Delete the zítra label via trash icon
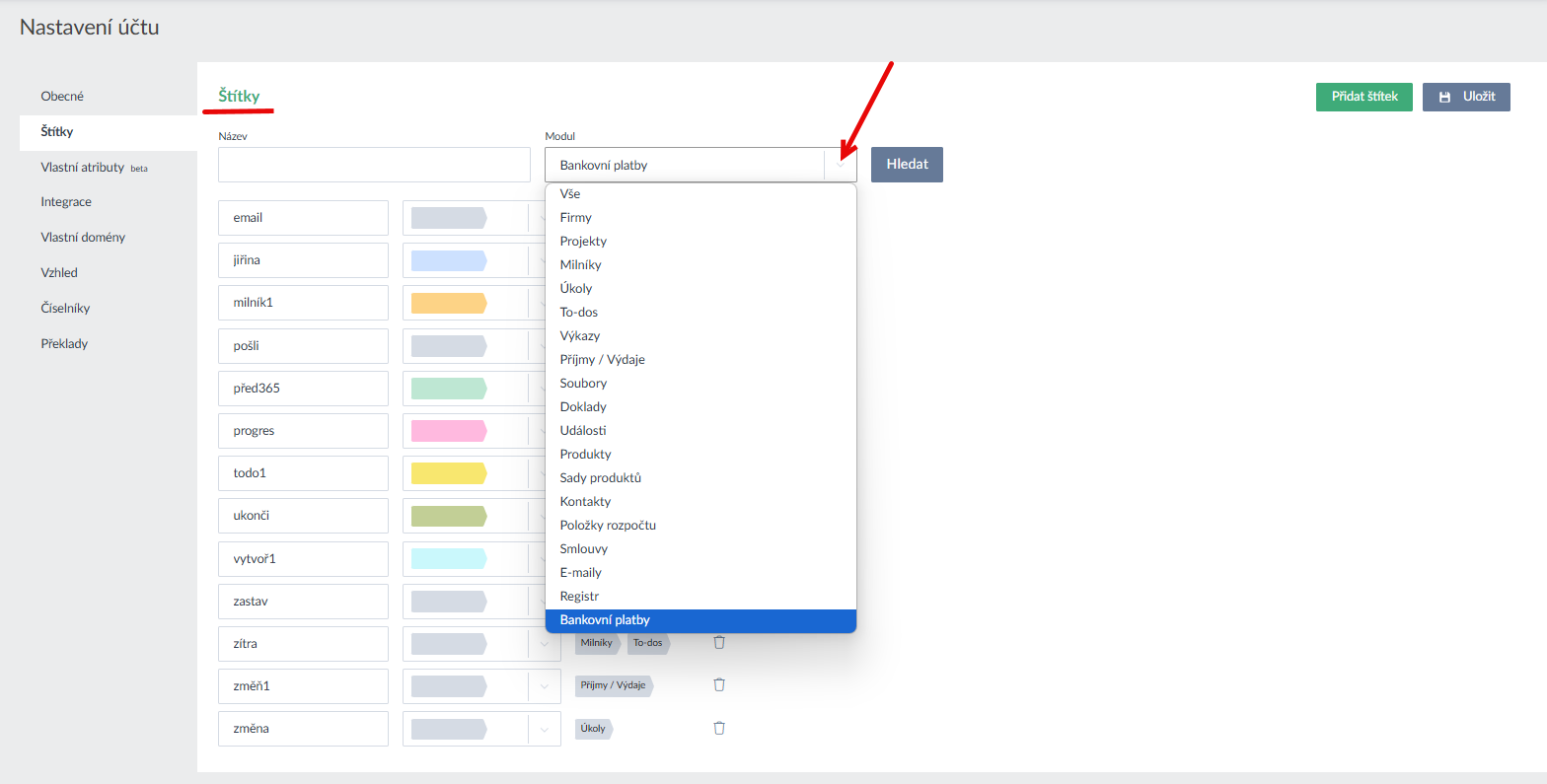 [x=719, y=643]
